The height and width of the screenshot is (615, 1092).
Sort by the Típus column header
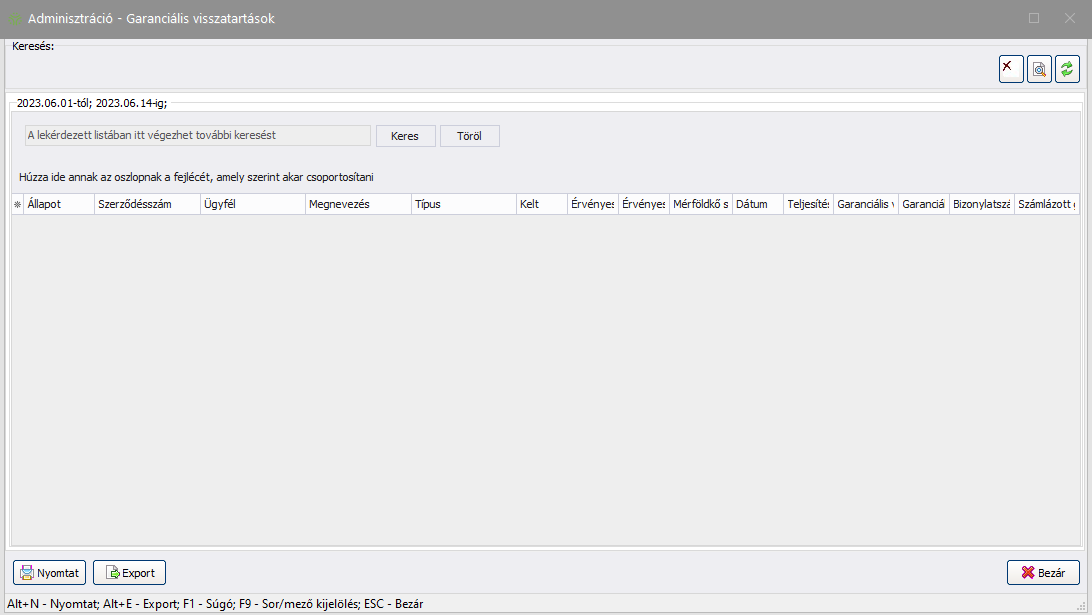tap(462, 204)
